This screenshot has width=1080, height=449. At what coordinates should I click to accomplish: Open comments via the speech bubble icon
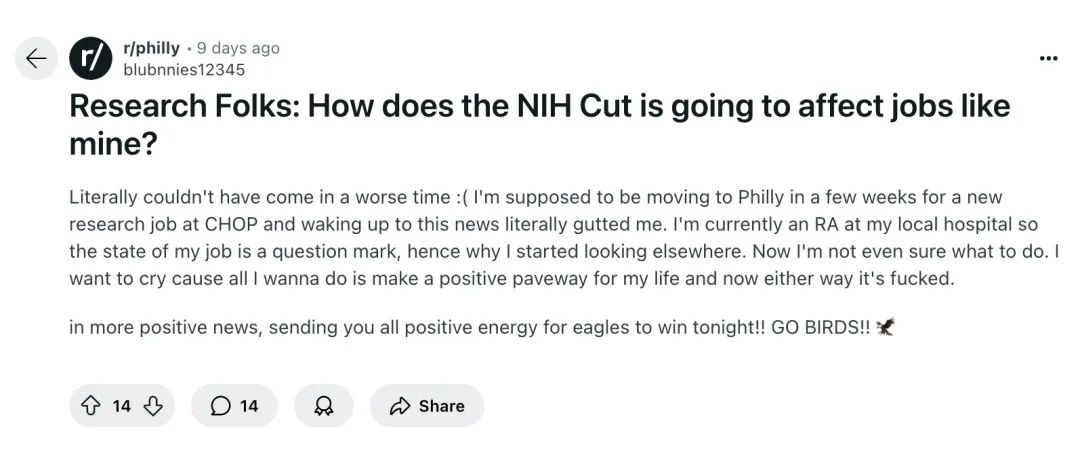pyautogui.click(x=220, y=406)
